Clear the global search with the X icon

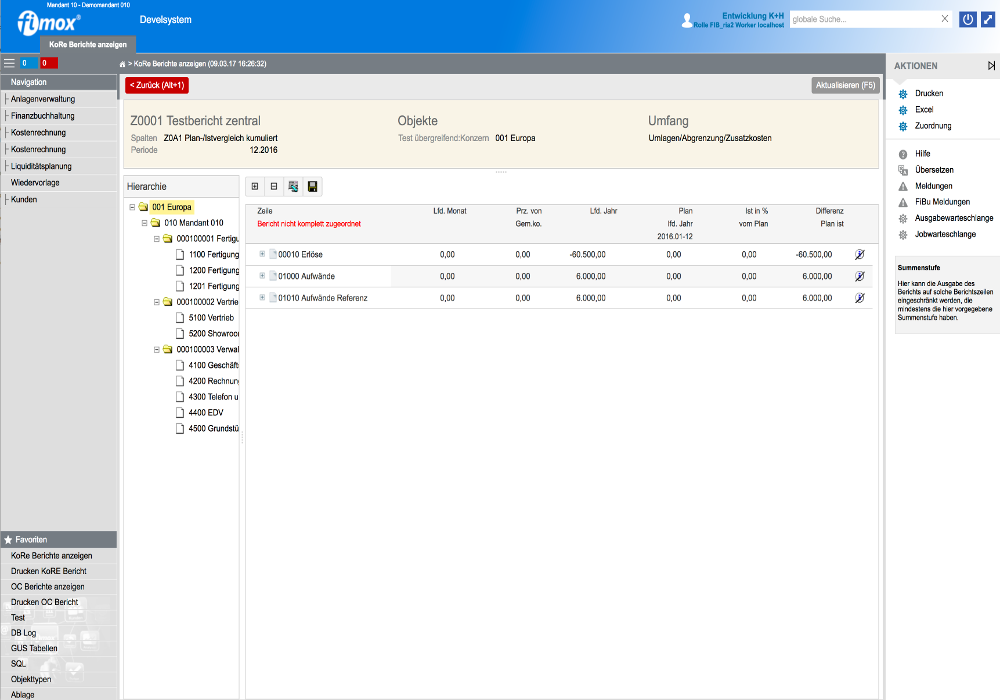(945, 19)
